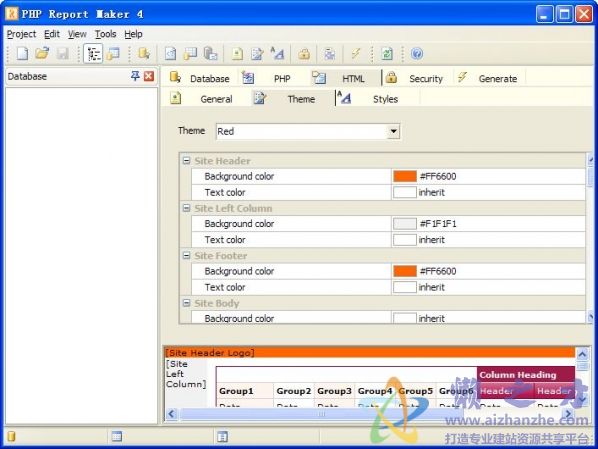Click the toolbar Styles font icon
Viewport: 598px width, 449px height.
pos(277,53)
